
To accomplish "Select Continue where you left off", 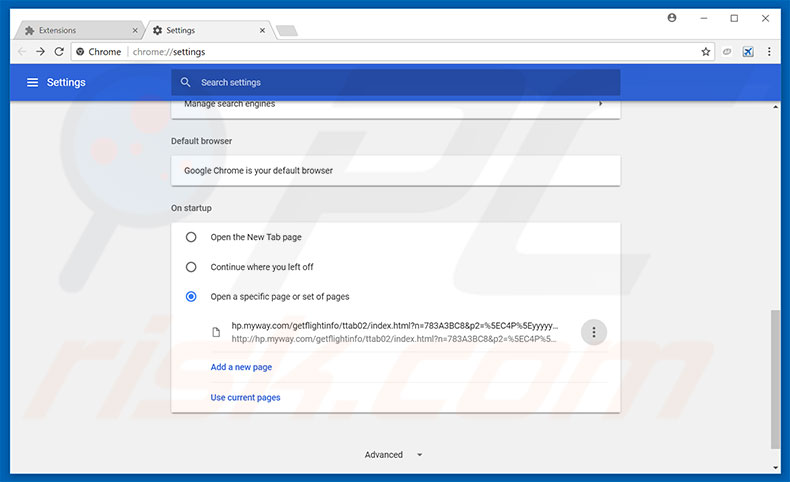I will point(191,266).
